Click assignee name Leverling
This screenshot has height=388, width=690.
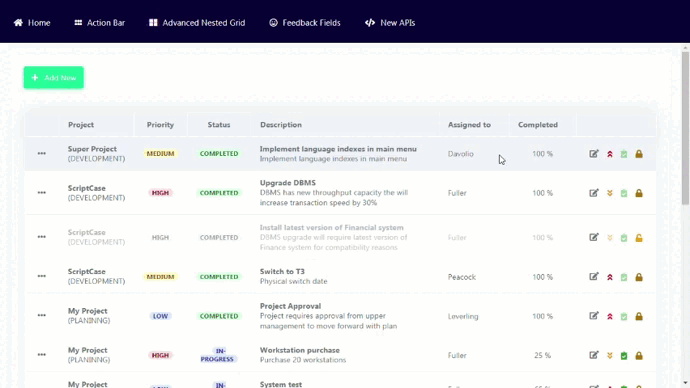[463, 316]
